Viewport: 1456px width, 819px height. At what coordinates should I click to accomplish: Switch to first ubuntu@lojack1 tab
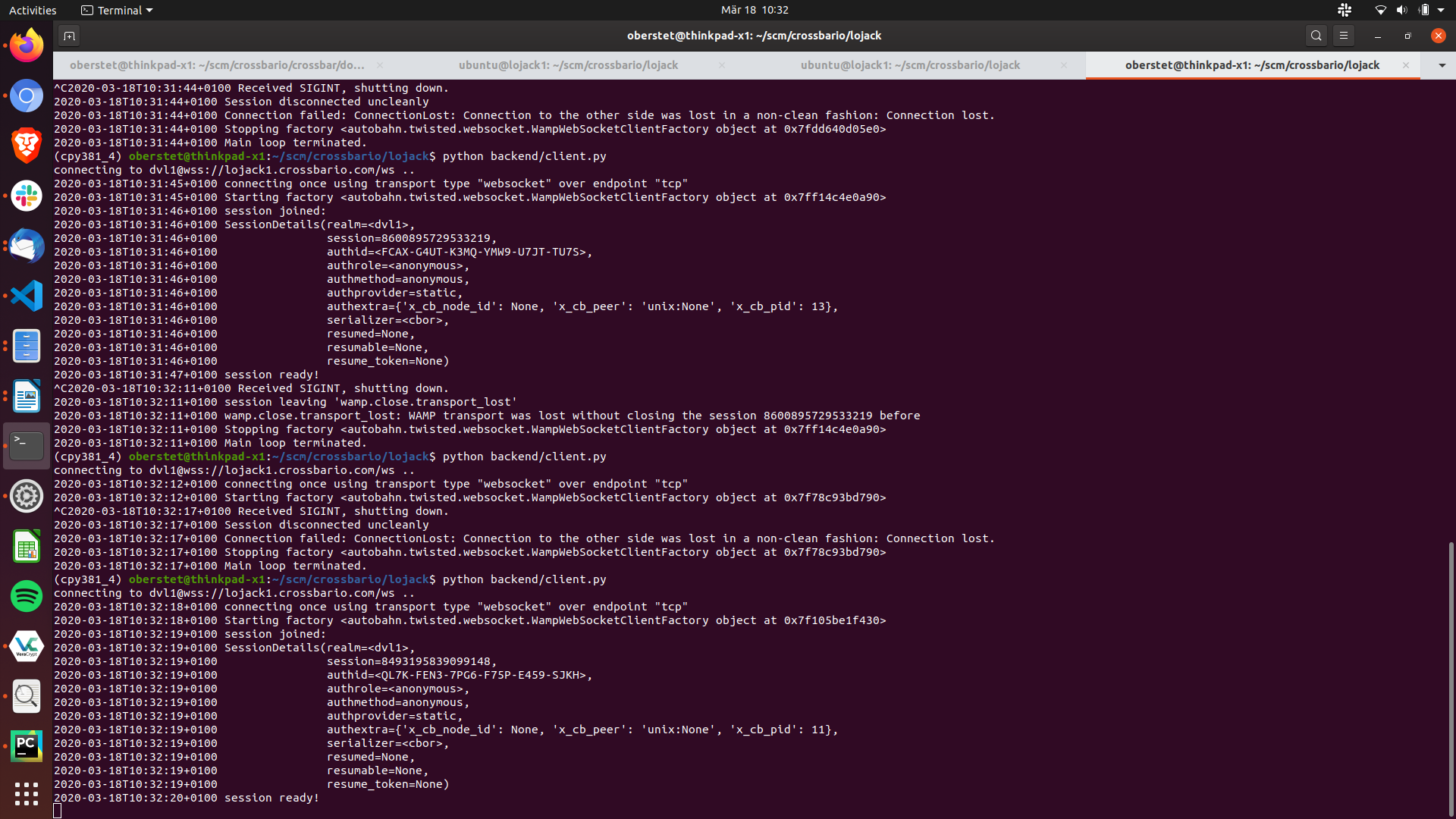[x=568, y=65]
